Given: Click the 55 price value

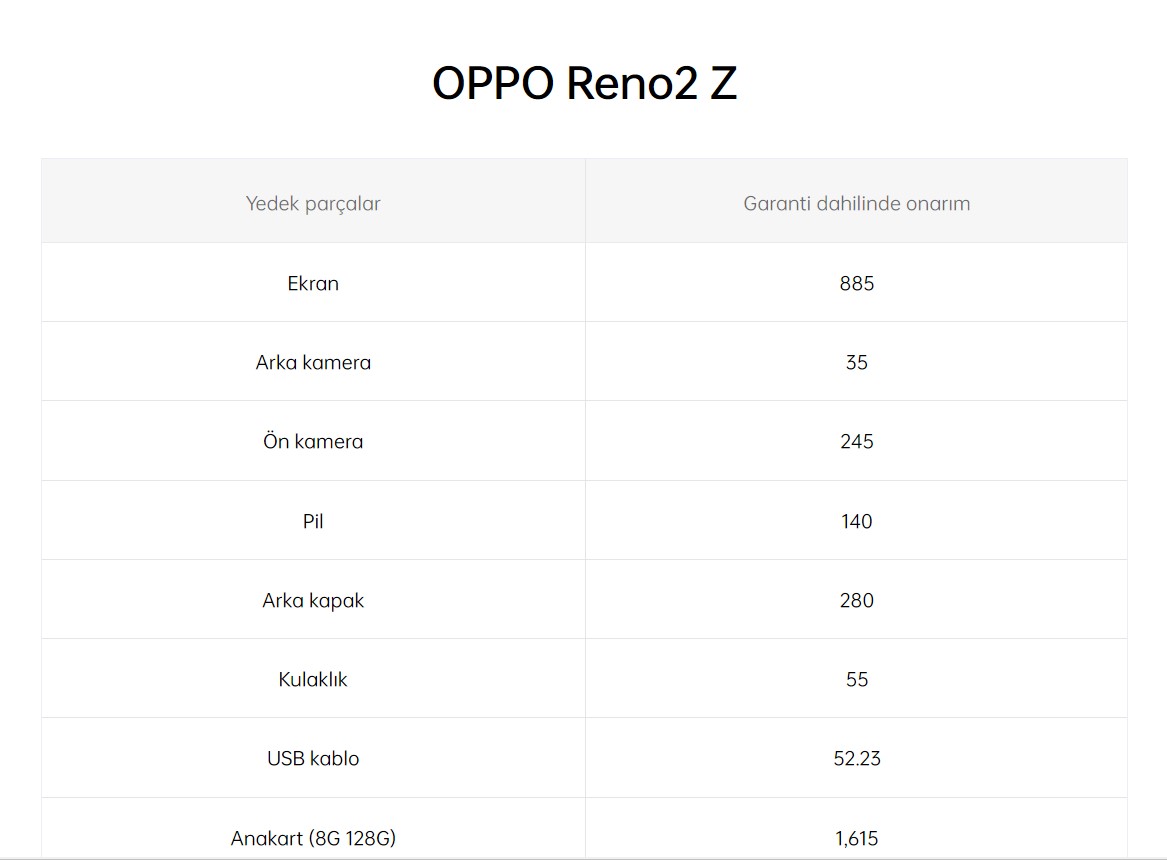Looking at the screenshot, I should [x=857, y=679].
